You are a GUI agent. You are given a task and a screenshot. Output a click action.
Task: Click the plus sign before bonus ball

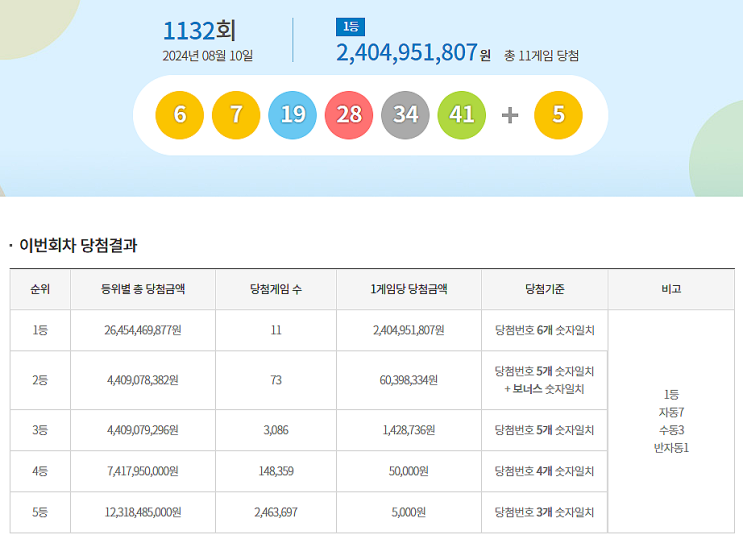click(510, 115)
